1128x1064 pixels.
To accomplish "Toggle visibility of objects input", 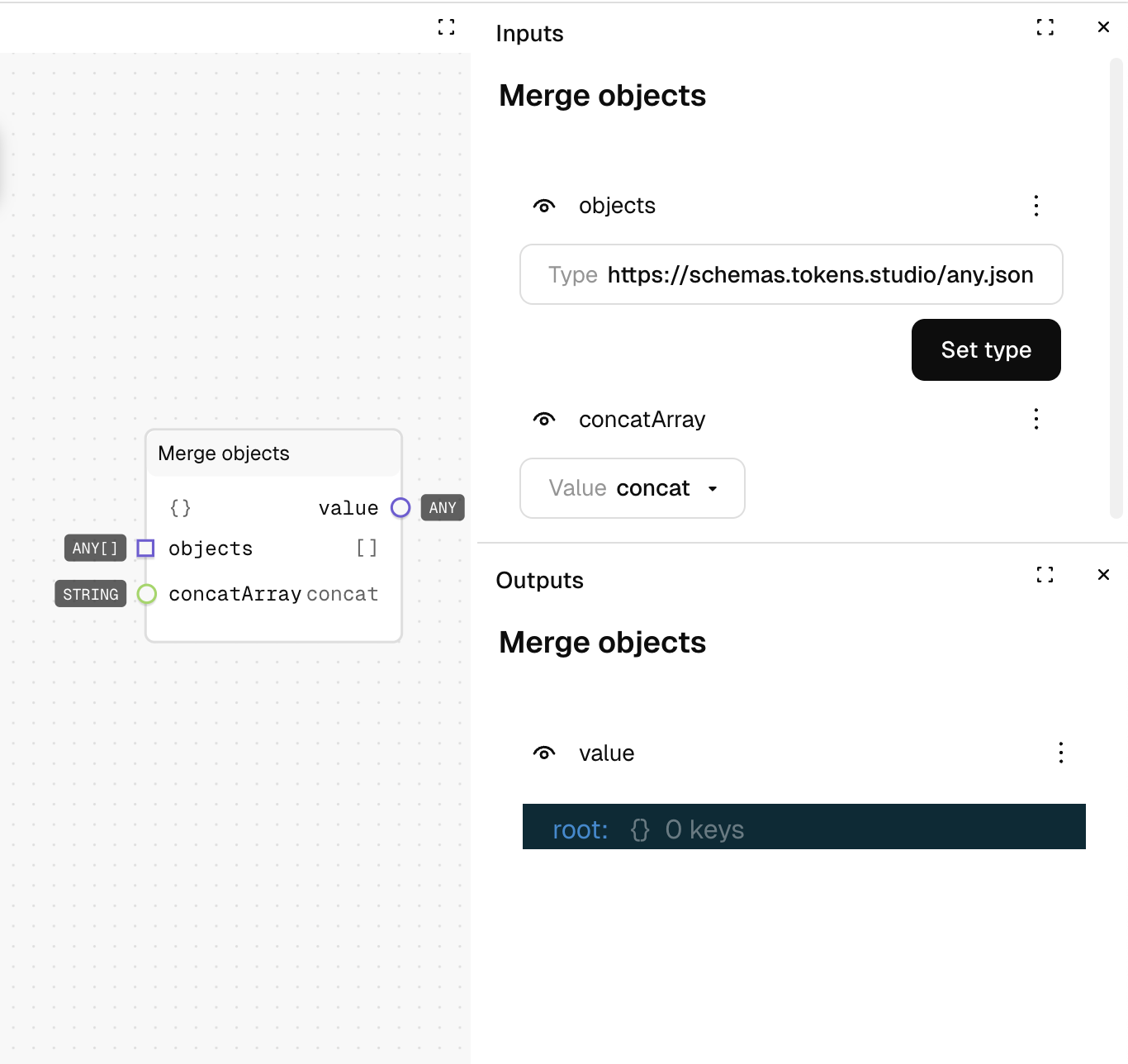I will pos(544,206).
